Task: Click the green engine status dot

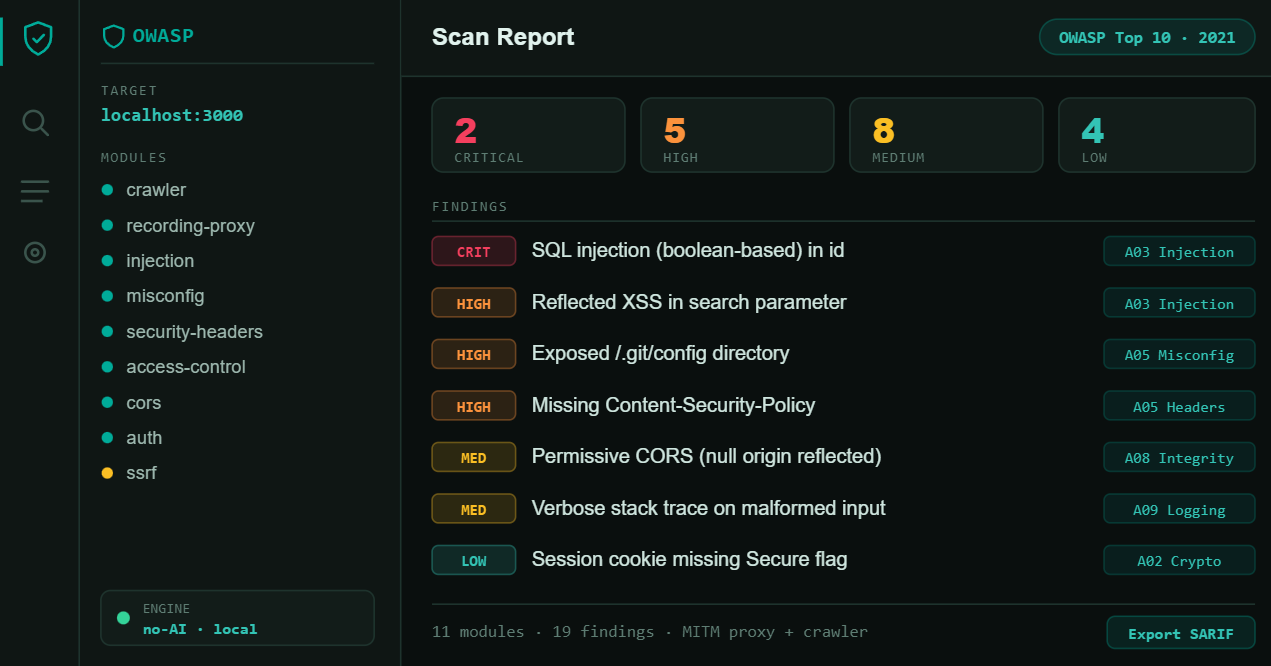Action: point(124,618)
